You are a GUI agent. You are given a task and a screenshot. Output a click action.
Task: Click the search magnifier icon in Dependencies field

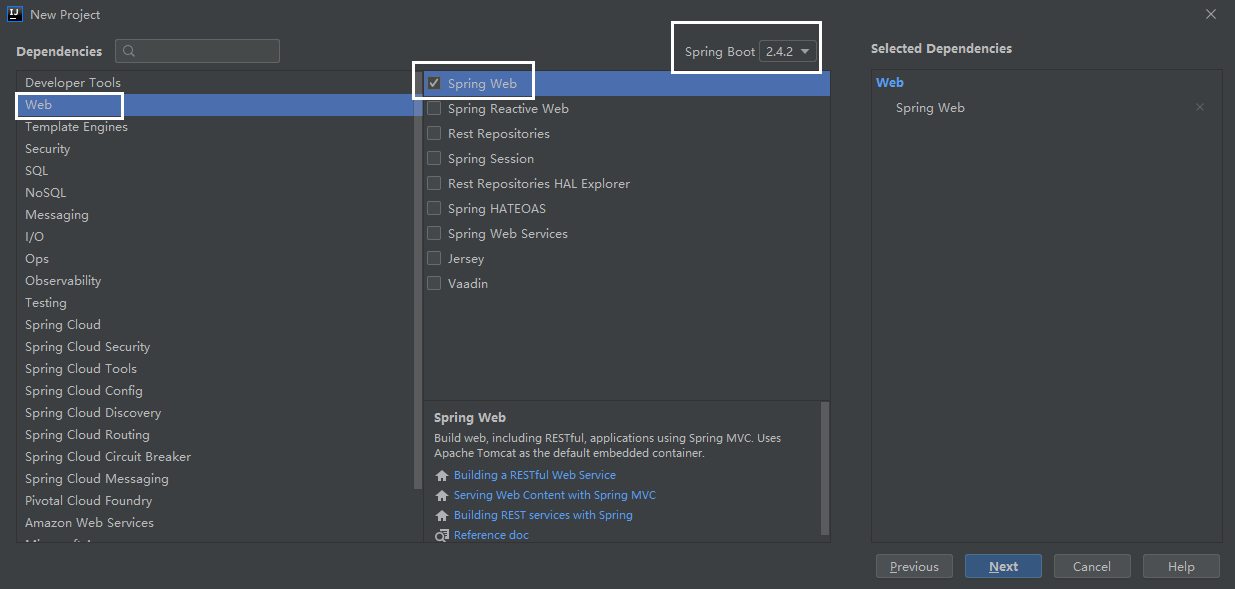129,51
